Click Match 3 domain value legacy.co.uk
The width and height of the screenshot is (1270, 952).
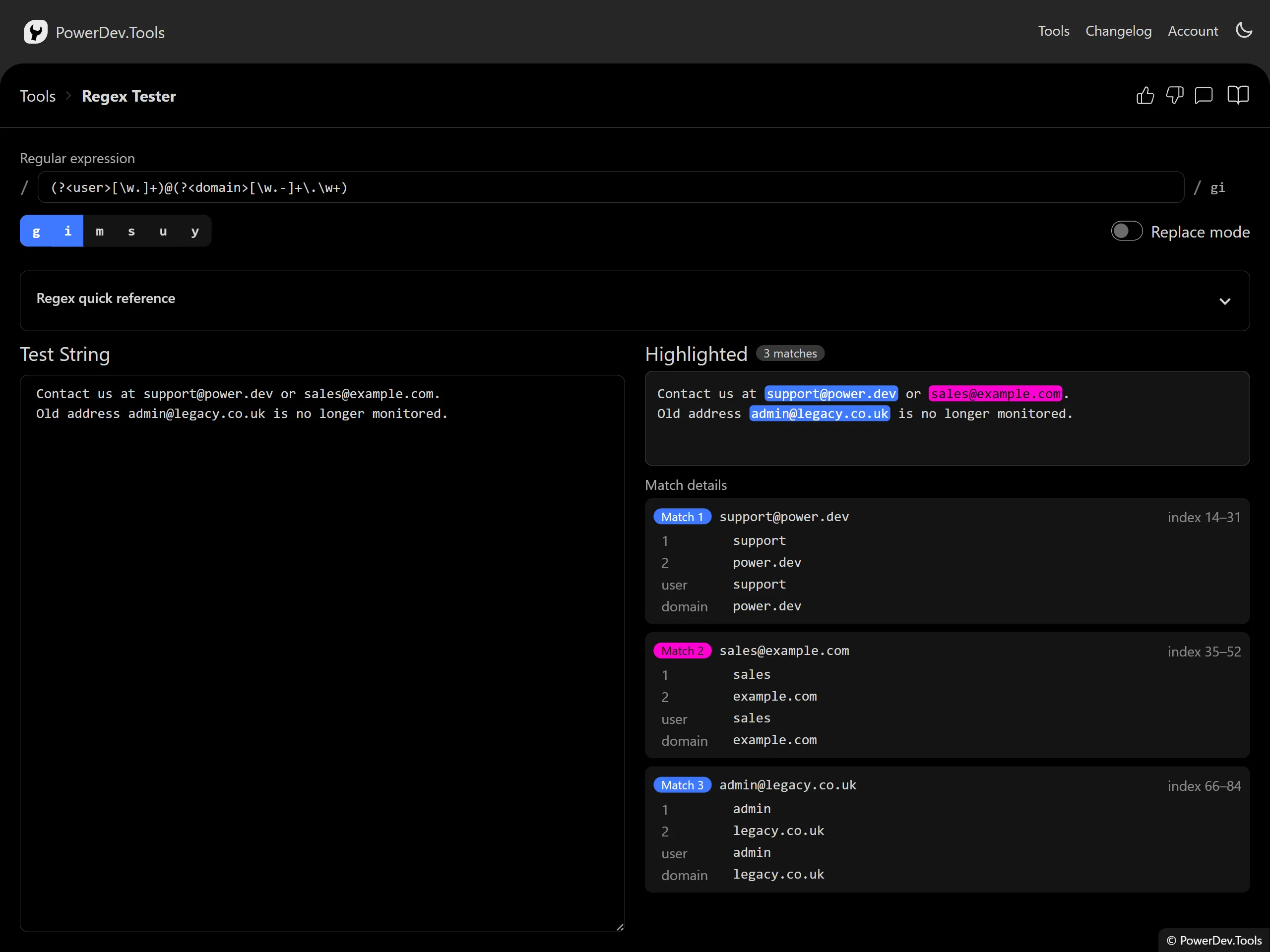pos(778,875)
